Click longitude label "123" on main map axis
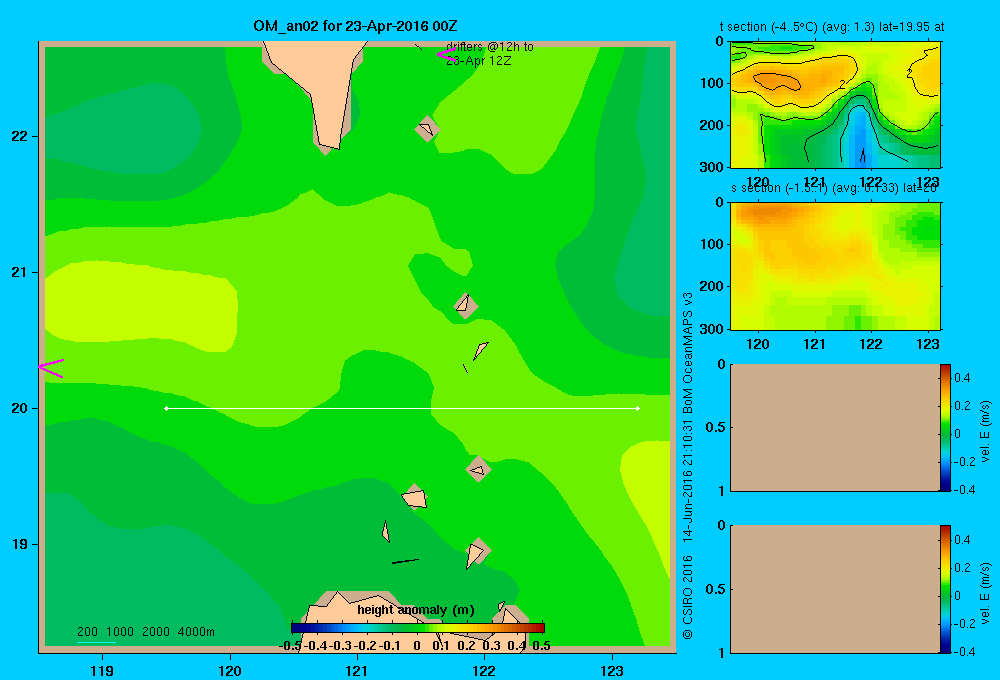 612,670
